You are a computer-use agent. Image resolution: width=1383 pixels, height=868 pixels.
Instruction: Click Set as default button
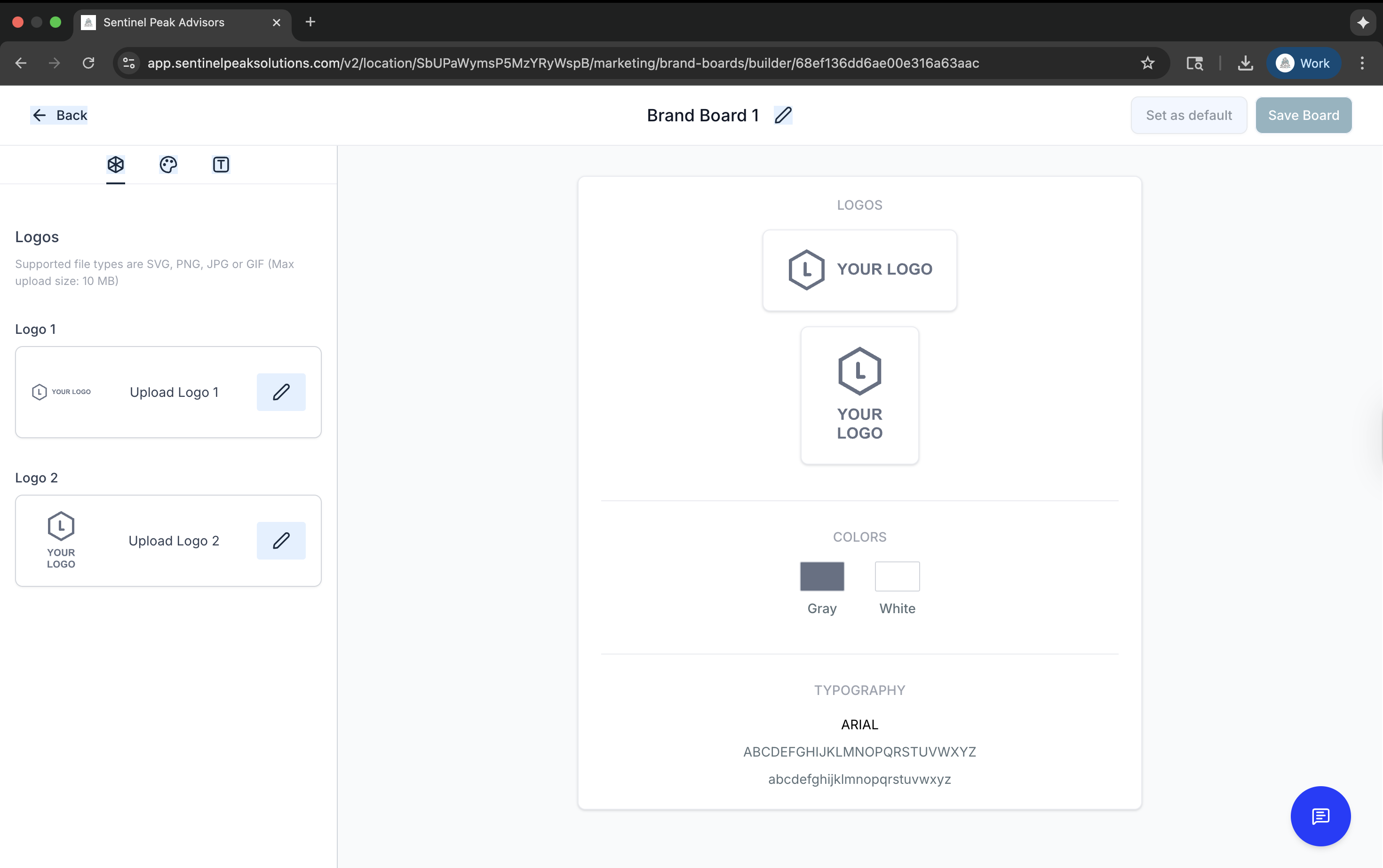point(1189,115)
